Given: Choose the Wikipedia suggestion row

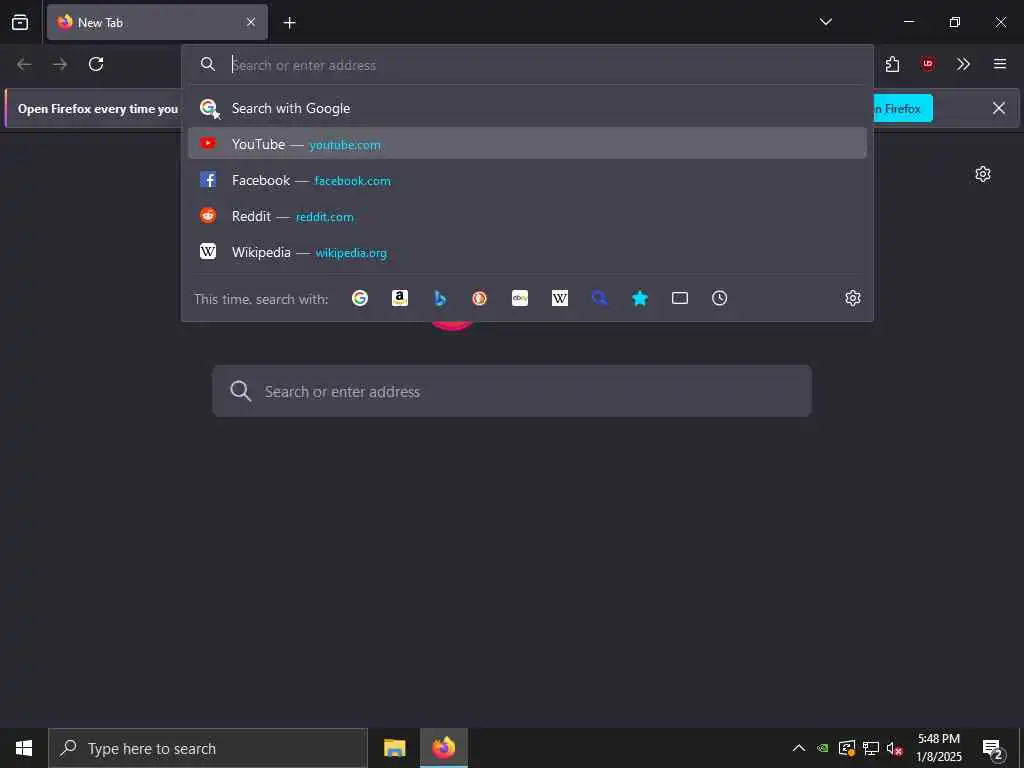Looking at the screenshot, I should 527,252.
